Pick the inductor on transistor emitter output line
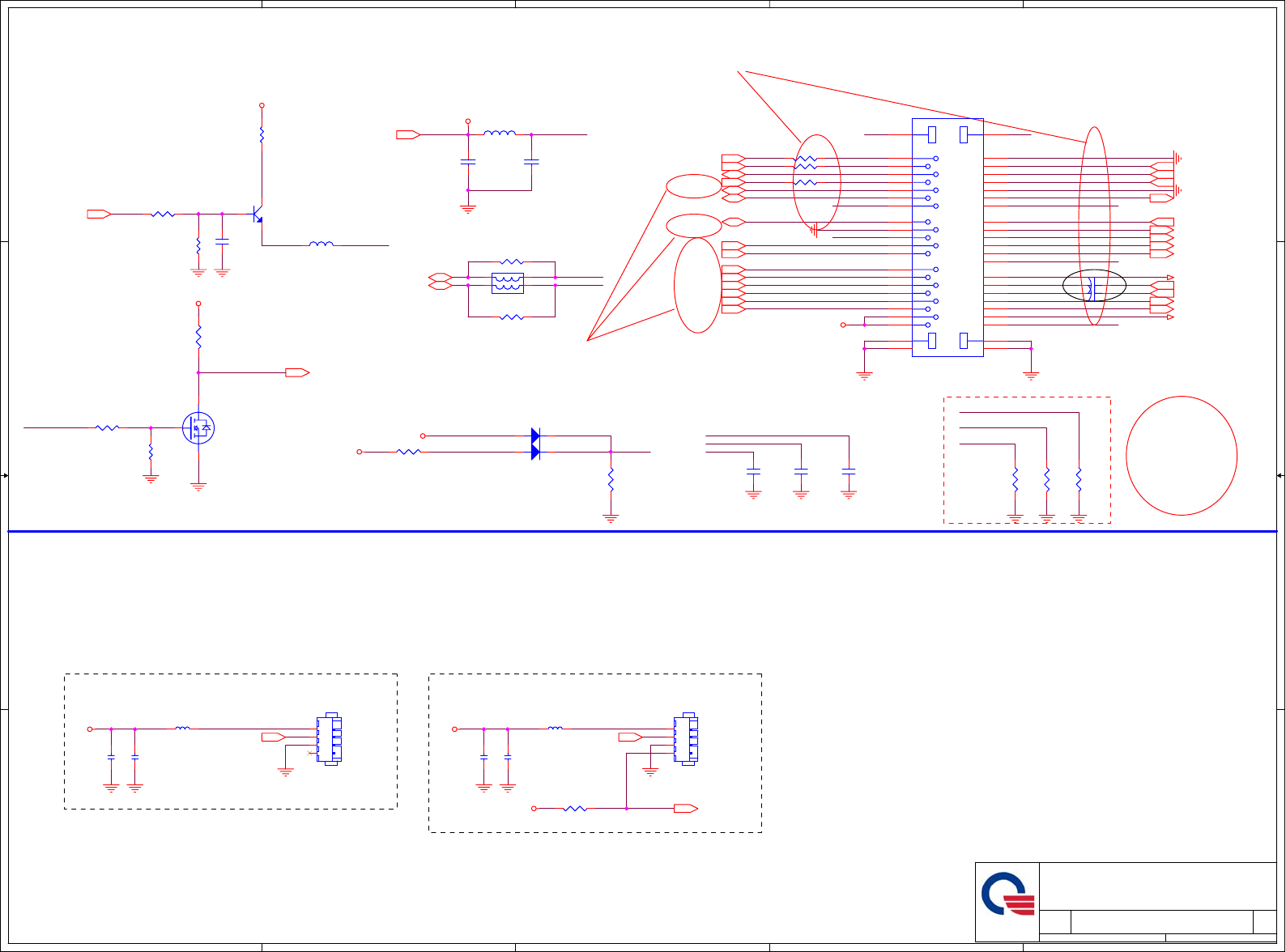The height and width of the screenshot is (952, 1286). pos(321,243)
